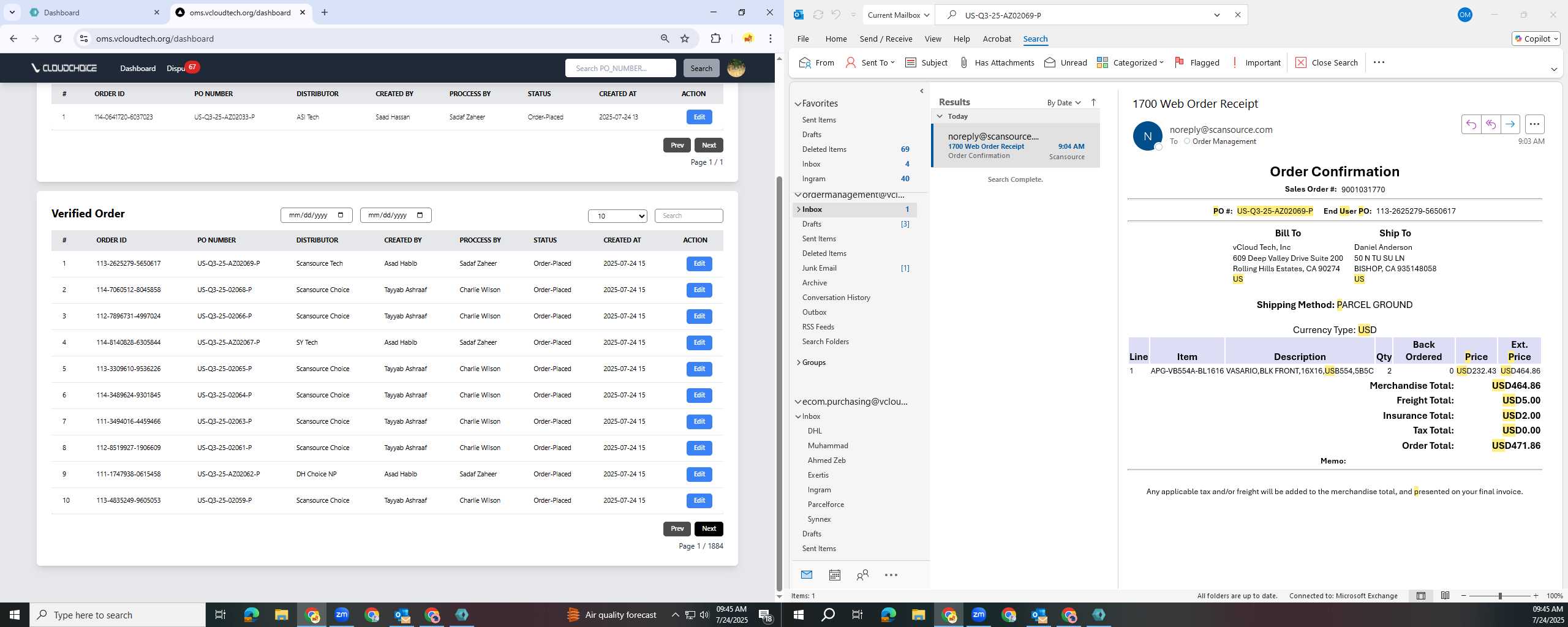Screen dimensions: 1568x627
Task: Click Outlook Reply All icon
Action: pyautogui.click(x=1490, y=124)
